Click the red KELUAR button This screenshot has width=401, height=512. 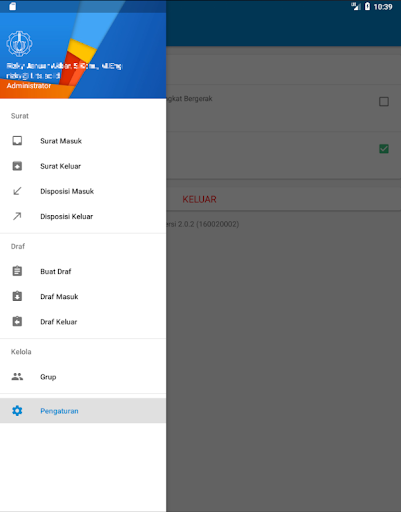[x=199, y=199]
